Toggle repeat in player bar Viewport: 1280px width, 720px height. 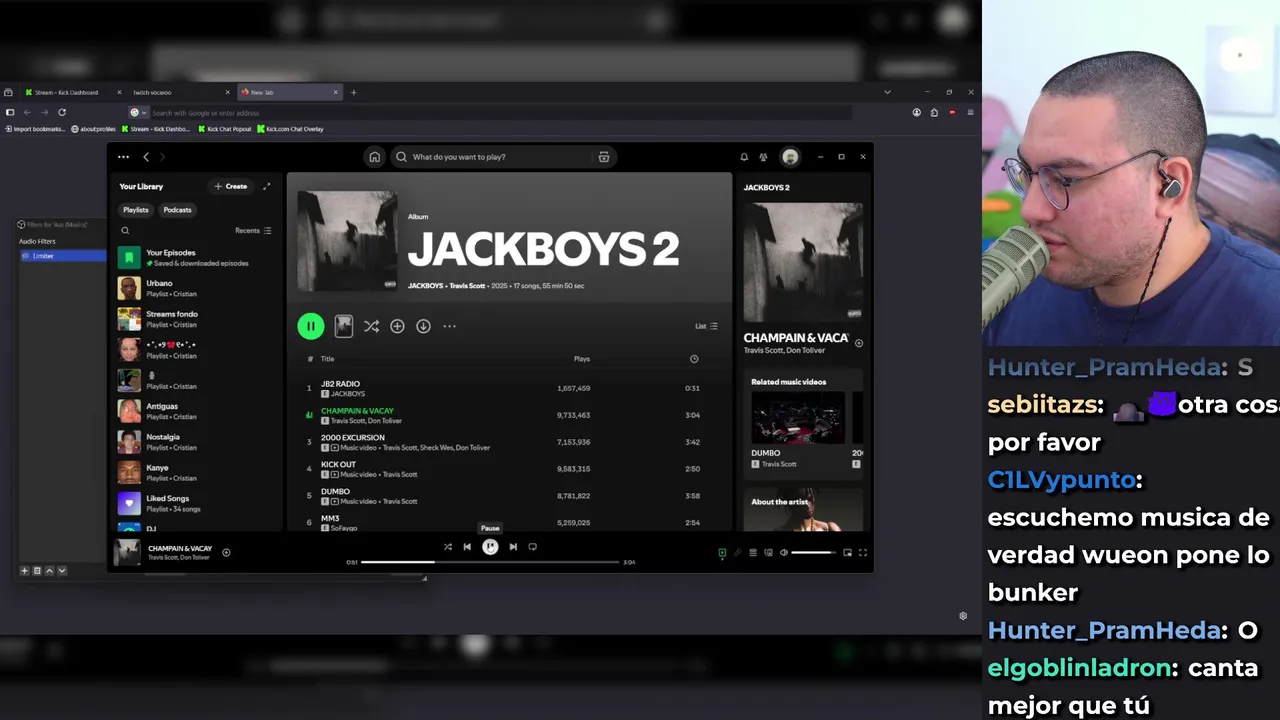pos(532,547)
